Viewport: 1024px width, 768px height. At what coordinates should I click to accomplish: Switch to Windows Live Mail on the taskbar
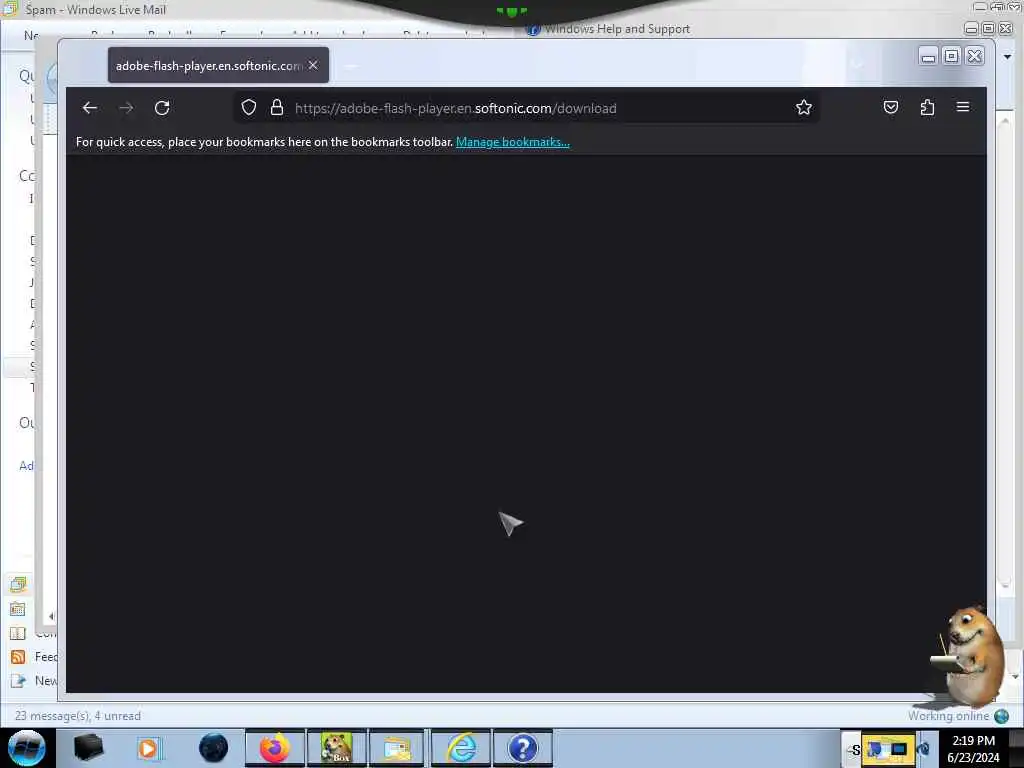398,748
